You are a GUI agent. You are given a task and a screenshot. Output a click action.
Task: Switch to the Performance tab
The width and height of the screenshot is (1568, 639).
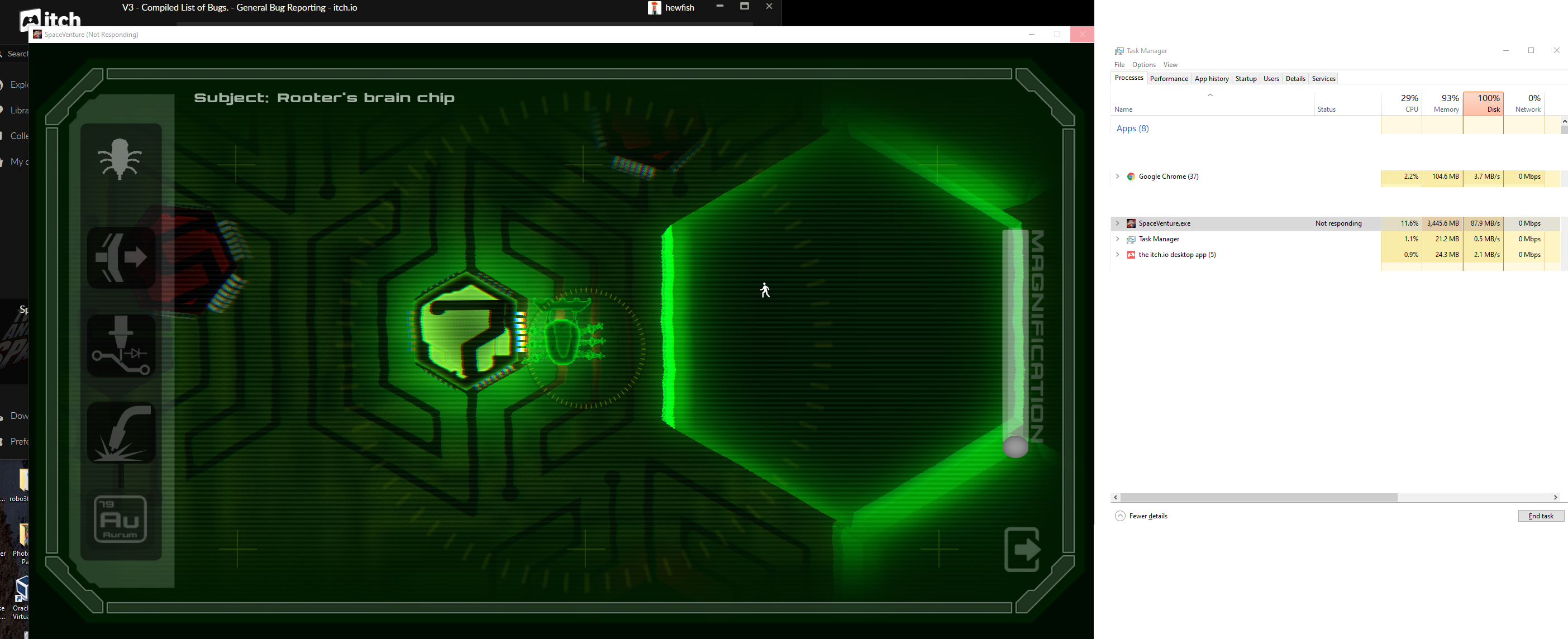1169,79
